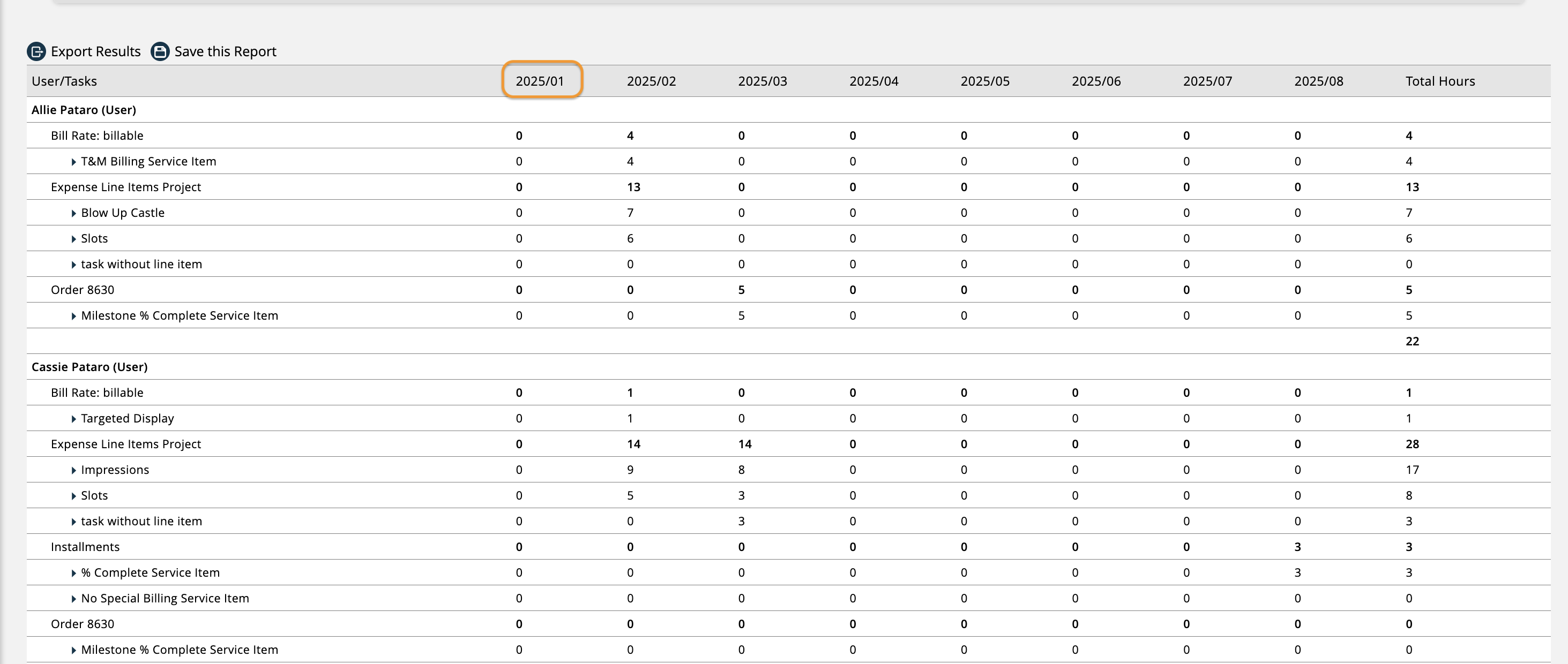Screen dimensions: 1568x664
Task: Expand % Complete Service Item under Installments
Action: tap(73, 572)
